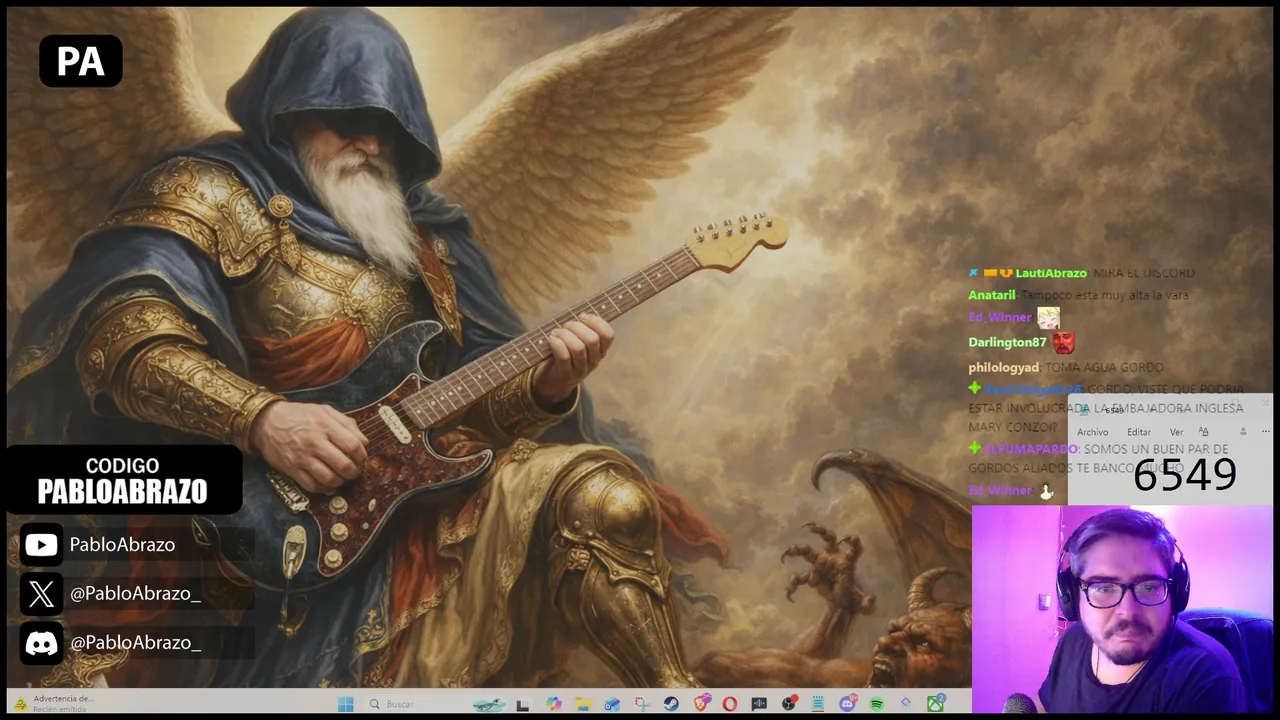Open the three-dots menu in Notepad
Screen dimensions: 1280x720
click(1266, 431)
